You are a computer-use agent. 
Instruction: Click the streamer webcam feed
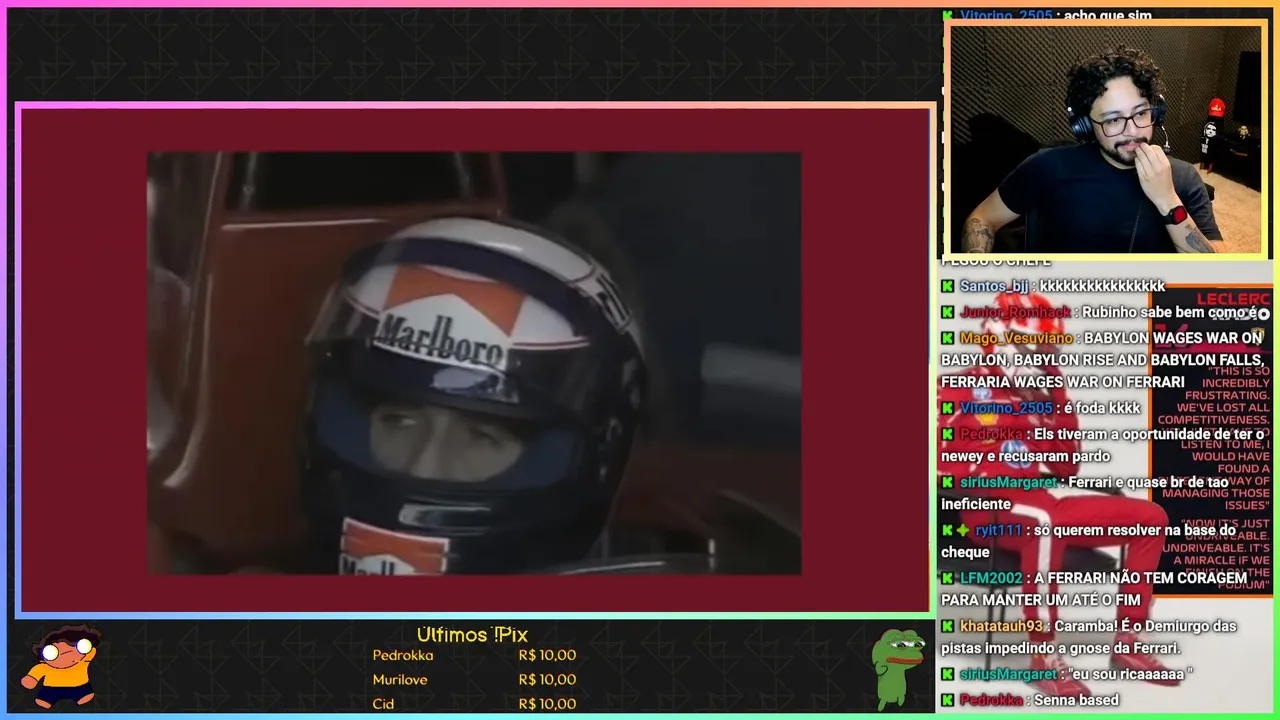click(1105, 139)
